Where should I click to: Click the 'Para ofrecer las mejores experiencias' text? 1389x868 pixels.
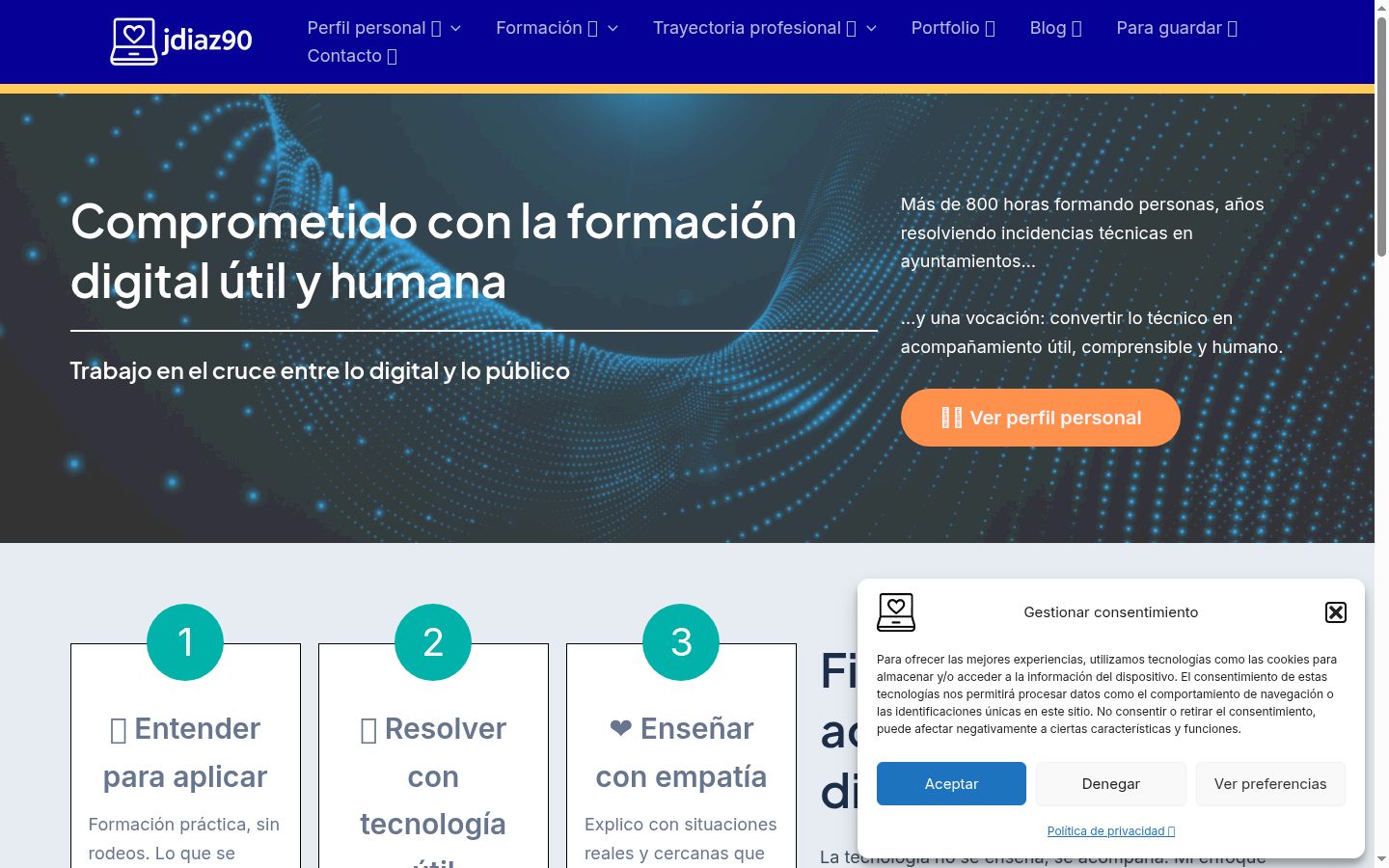(1107, 694)
